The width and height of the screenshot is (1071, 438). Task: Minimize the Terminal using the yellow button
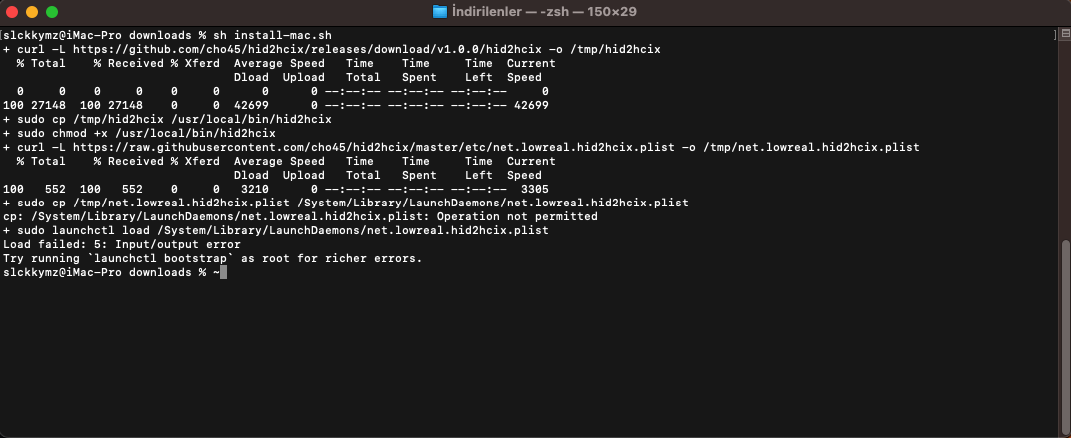pyautogui.click(x=32, y=12)
